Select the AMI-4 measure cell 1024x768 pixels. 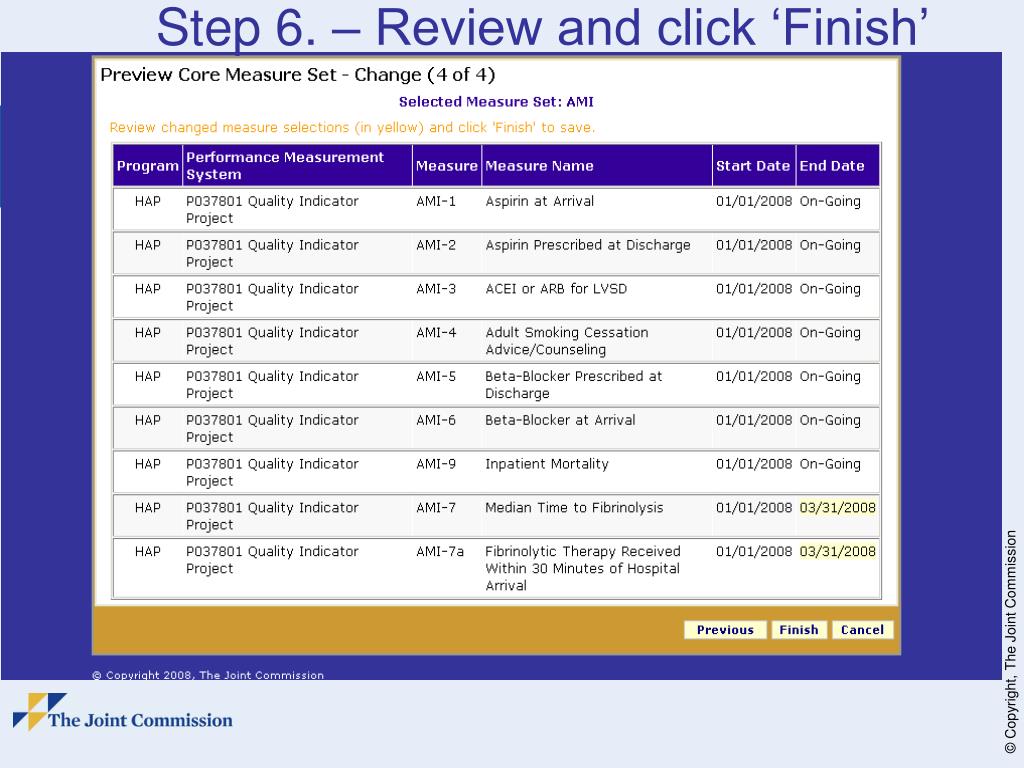tap(436, 332)
